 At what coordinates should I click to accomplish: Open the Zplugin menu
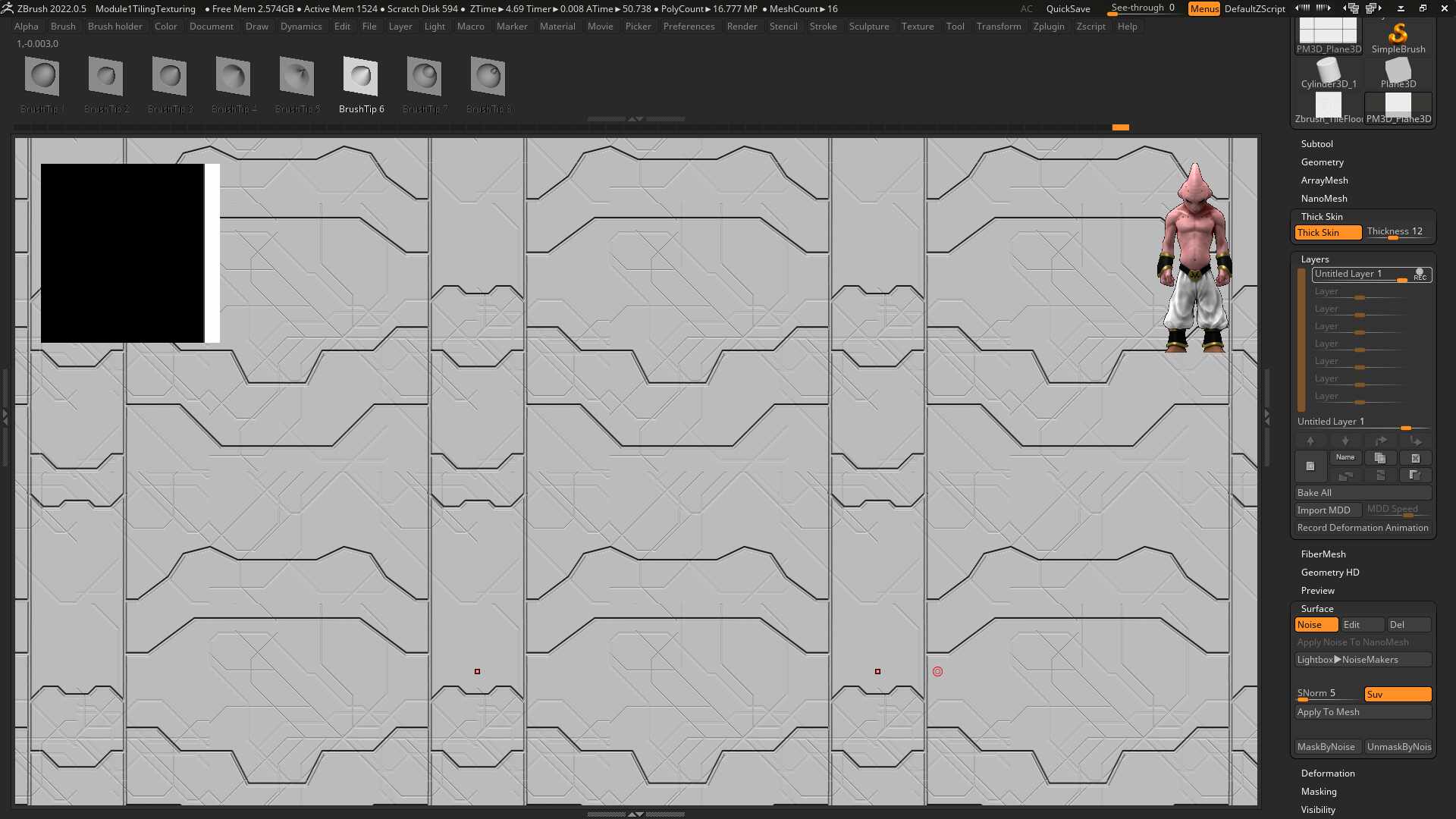[1049, 27]
